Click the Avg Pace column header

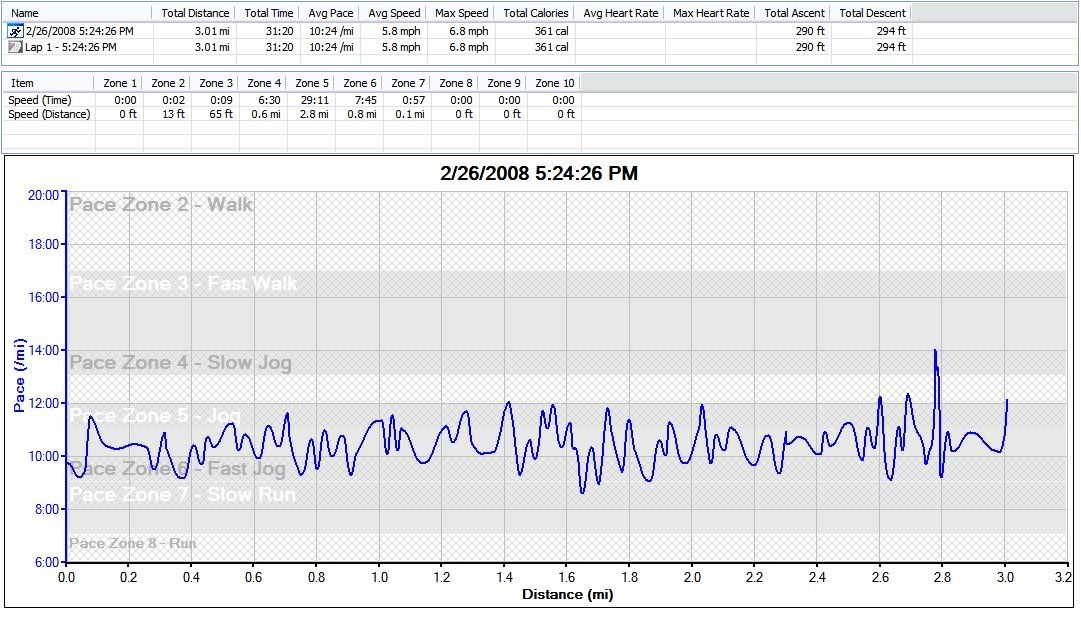pos(330,13)
